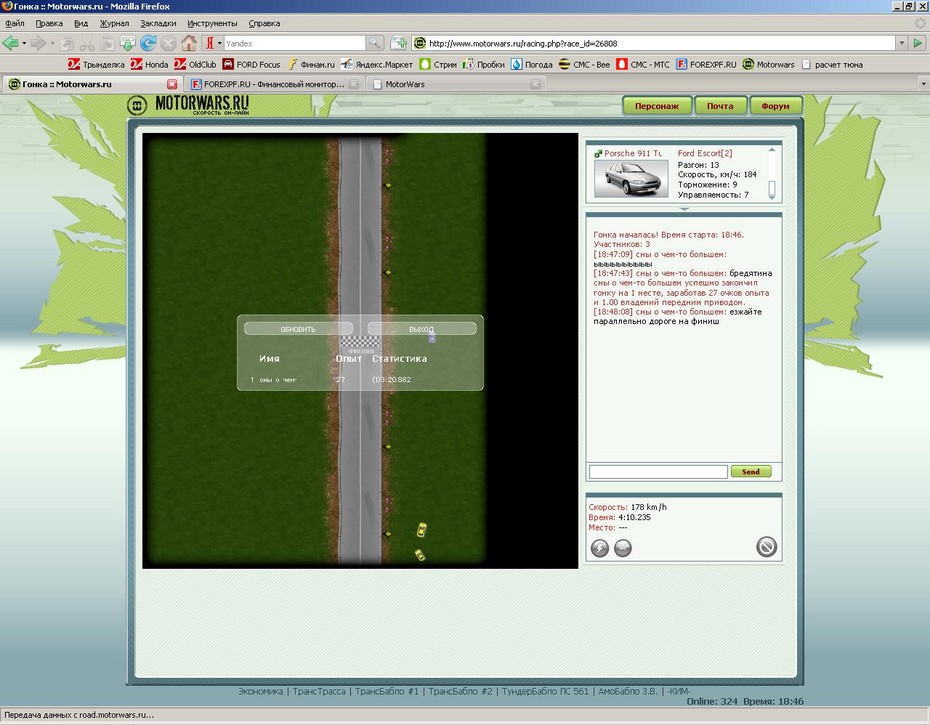Click the green Go arrow beside address bar

917,43
